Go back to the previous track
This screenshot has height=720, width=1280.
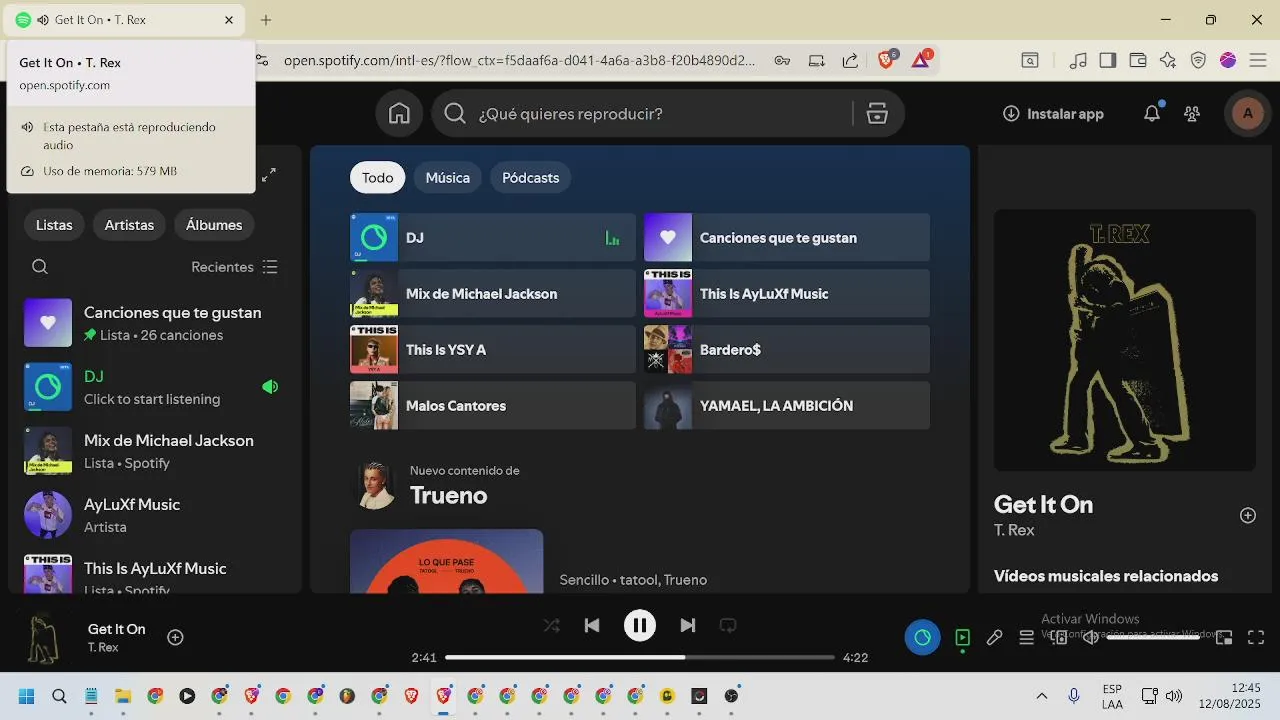coord(592,626)
